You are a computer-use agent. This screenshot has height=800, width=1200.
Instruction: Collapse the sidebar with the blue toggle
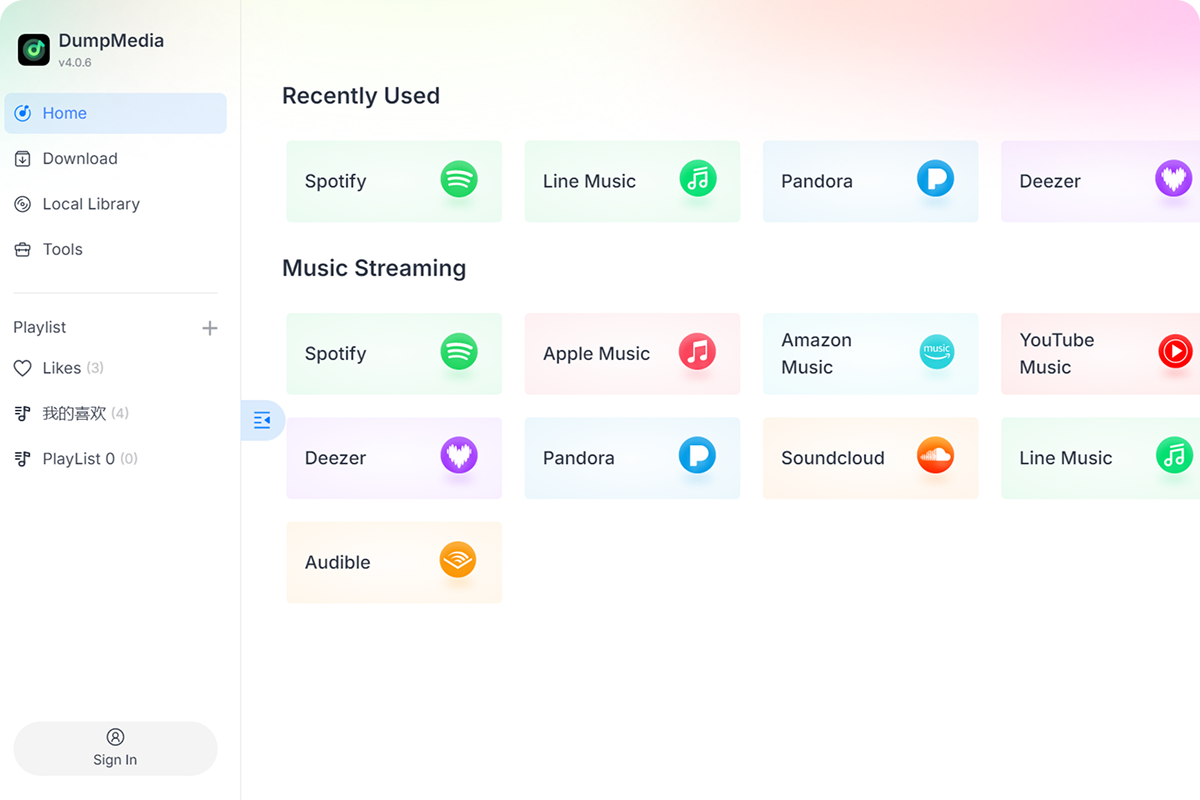(x=262, y=420)
